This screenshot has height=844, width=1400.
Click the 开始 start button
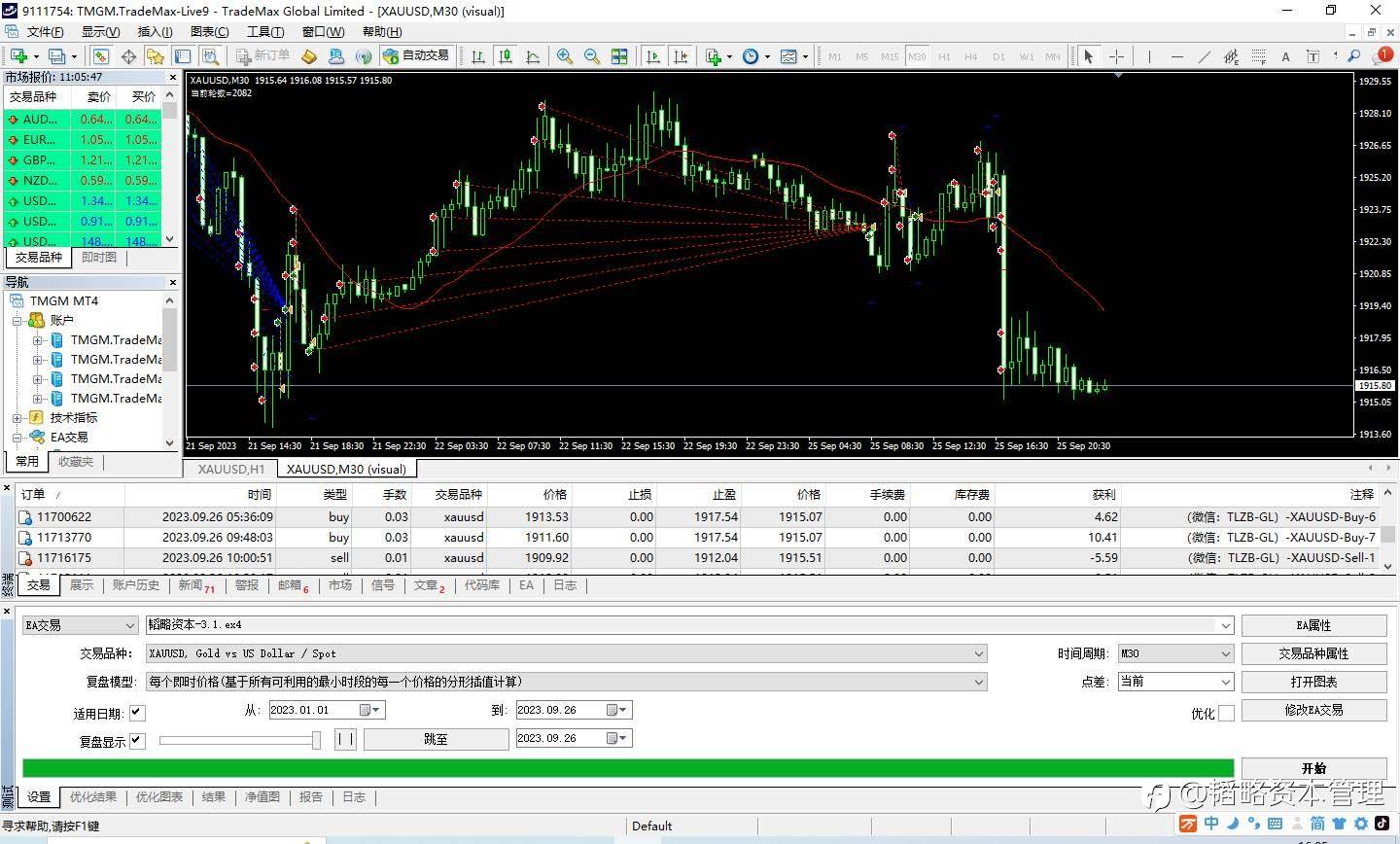point(1313,768)
